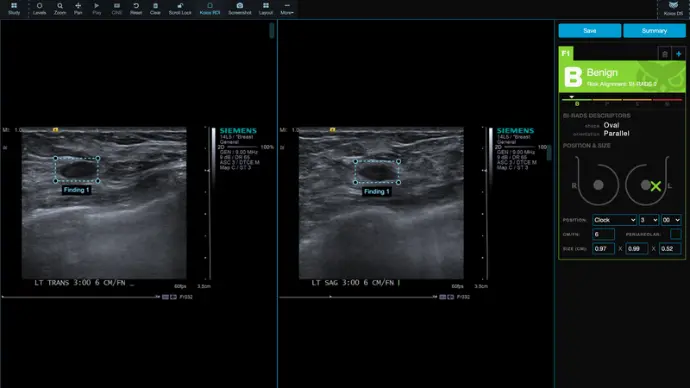The image size is (690, 388).
Task: Open the clock hour dropdown showing 3
Action: 649,220
